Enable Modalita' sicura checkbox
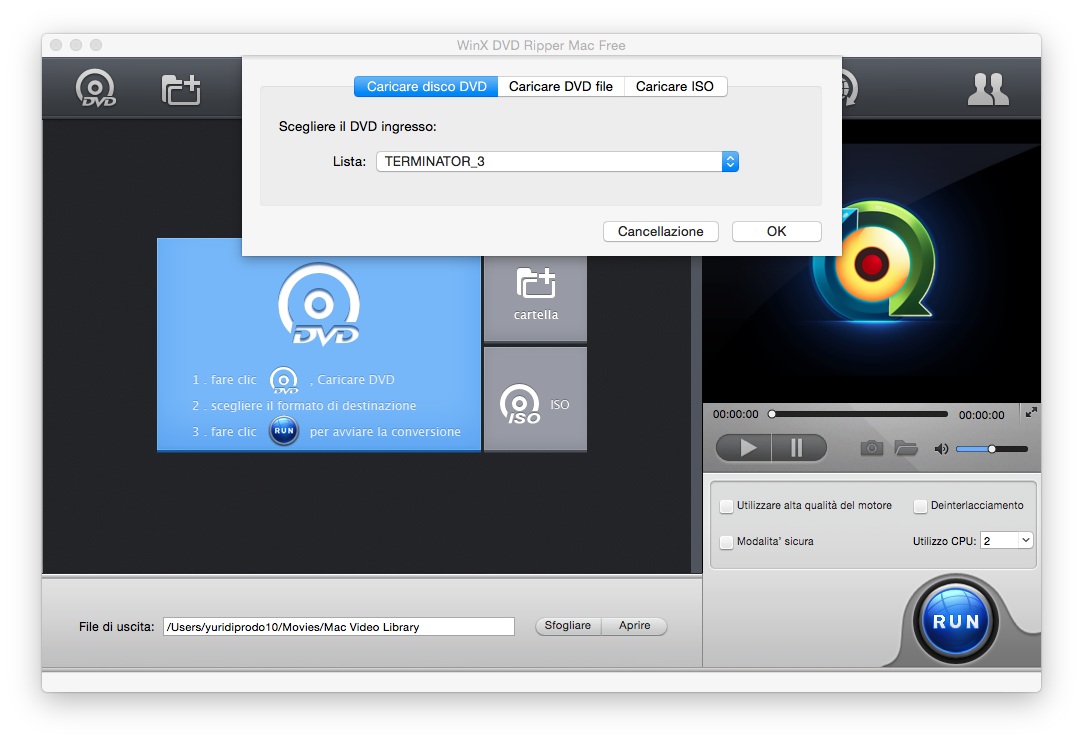The height and width of the screenshot is (742, 1083). 726,542
